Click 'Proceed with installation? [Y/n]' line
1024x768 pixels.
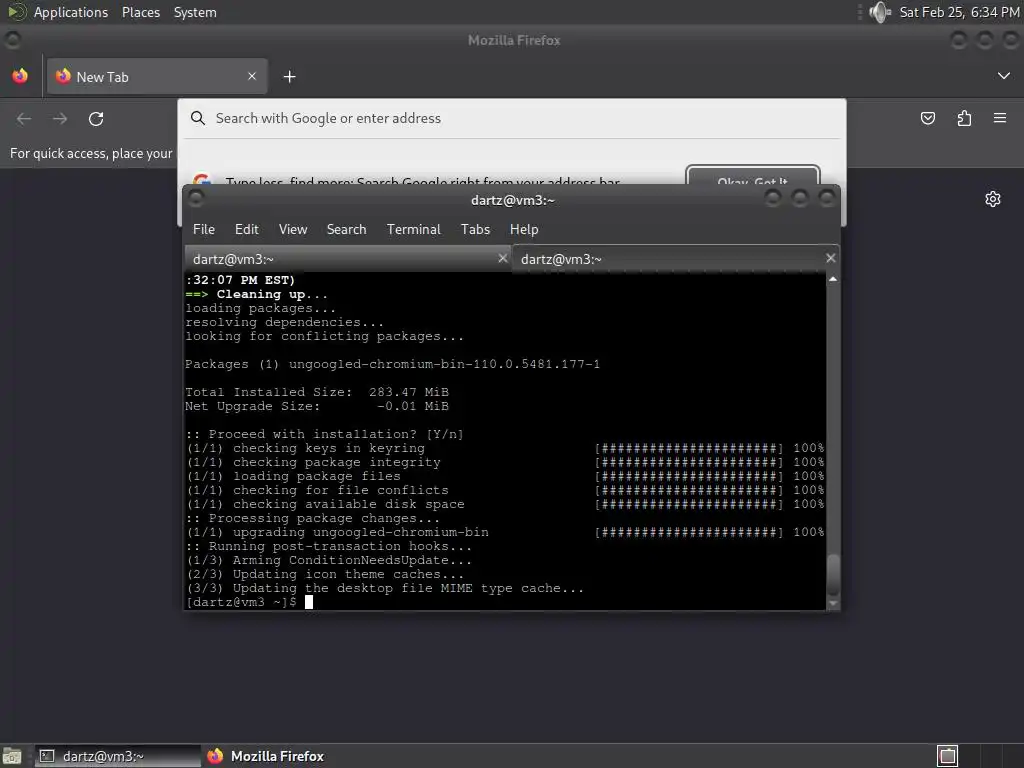325,434
